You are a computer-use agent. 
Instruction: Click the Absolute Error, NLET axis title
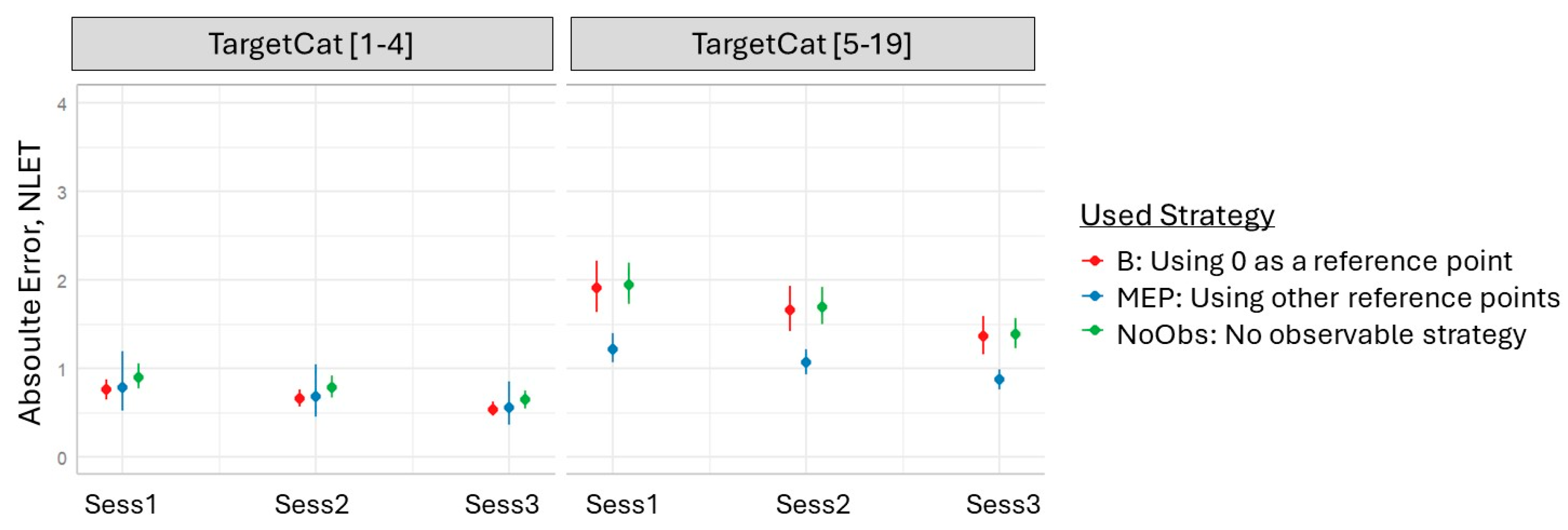tap(29, 282)
